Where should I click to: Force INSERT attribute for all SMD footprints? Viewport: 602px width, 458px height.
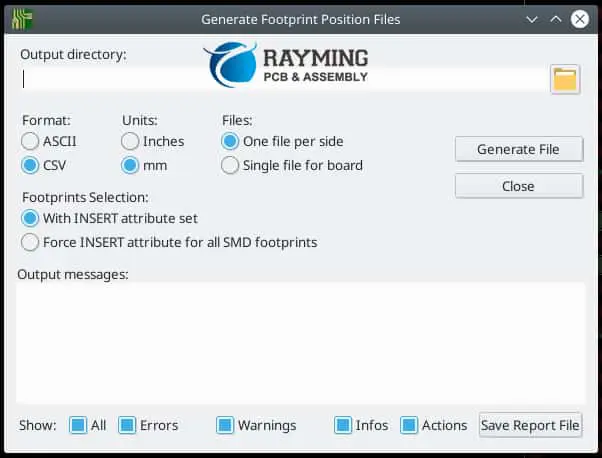click(31, 242)
